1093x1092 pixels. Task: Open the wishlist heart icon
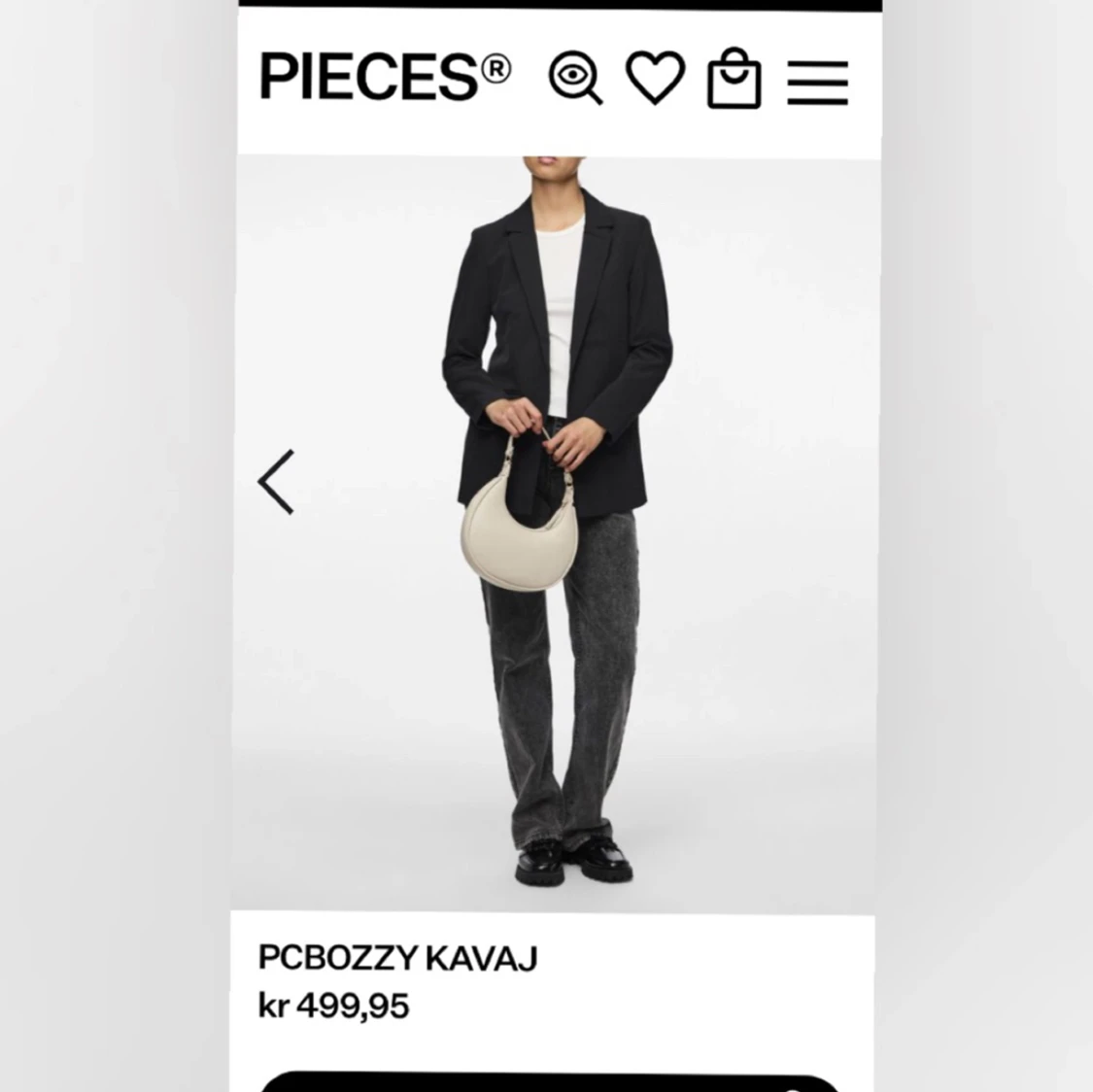[x=655, y=77]
